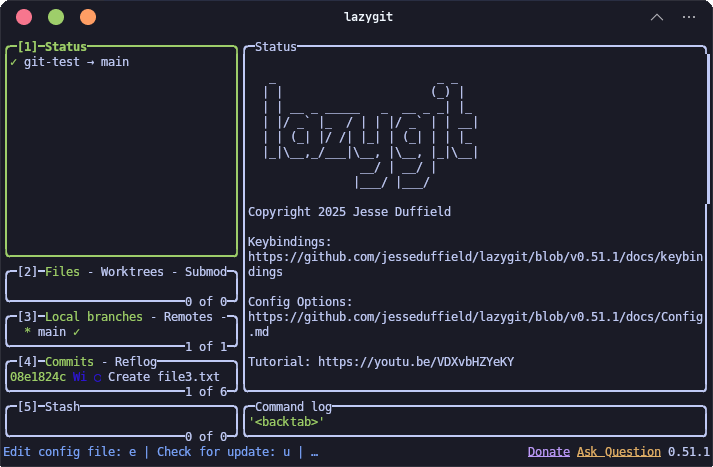Click the green window control button
713x467 pixels.
[x=56, y=17]
